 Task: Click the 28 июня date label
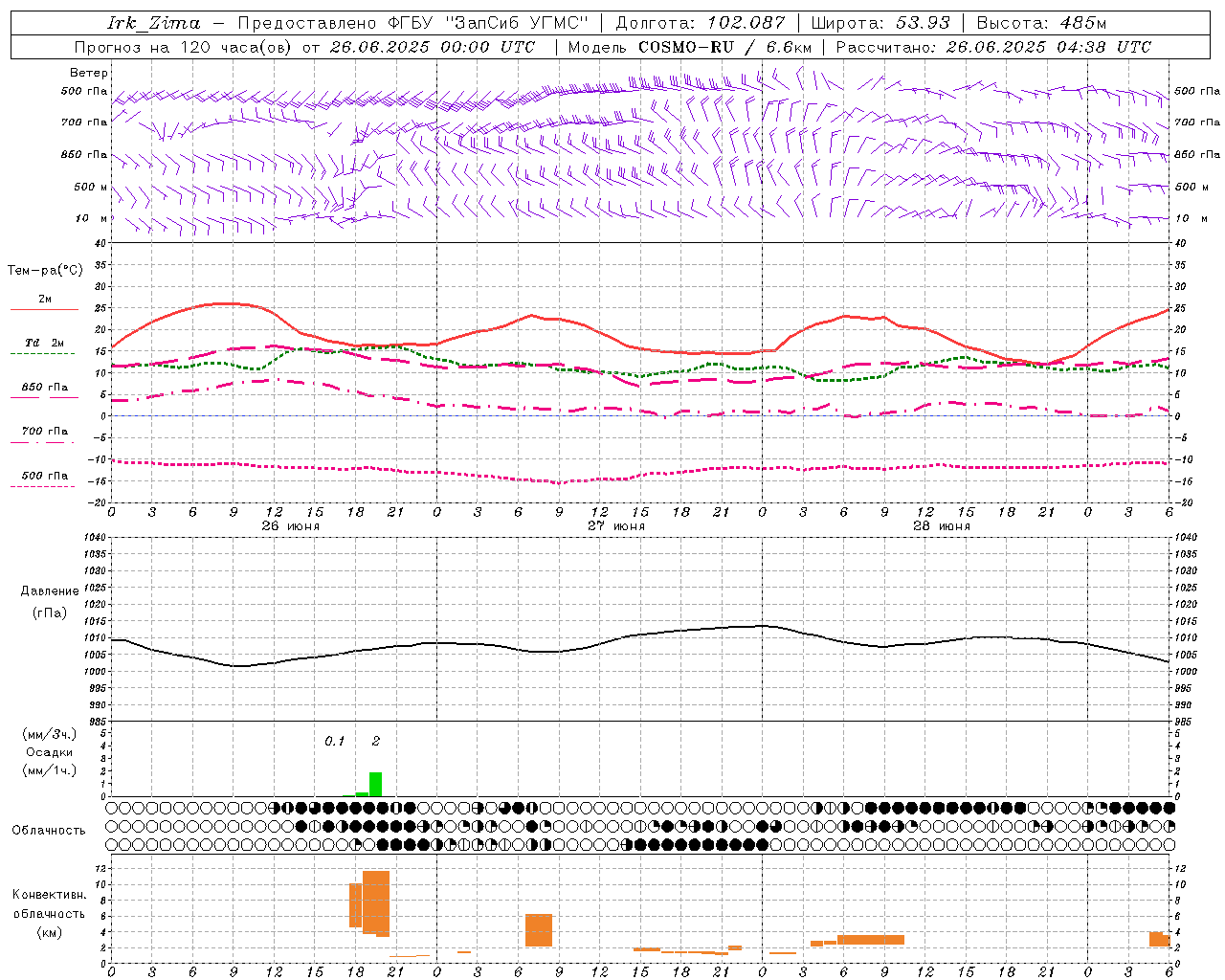[941, 526]
